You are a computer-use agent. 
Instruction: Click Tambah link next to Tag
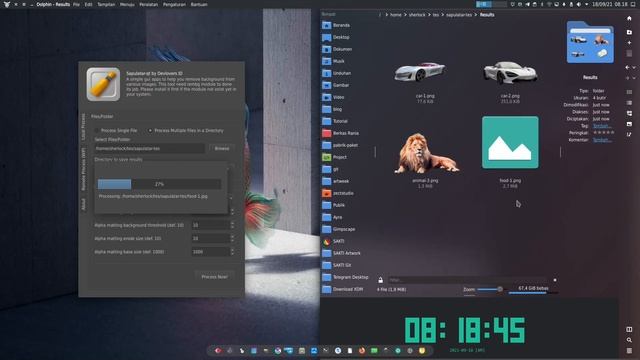[x=602, y=126]
